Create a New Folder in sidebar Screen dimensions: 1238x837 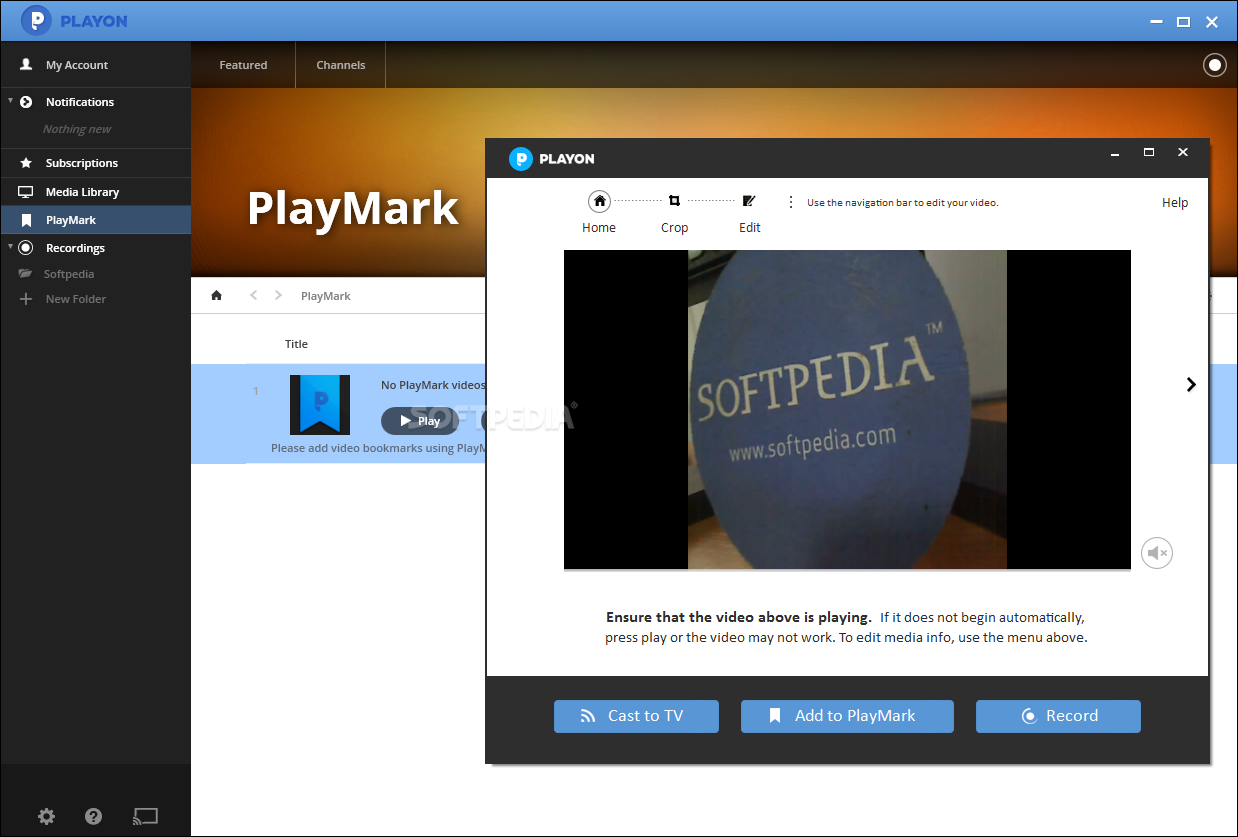click(75, 299)
